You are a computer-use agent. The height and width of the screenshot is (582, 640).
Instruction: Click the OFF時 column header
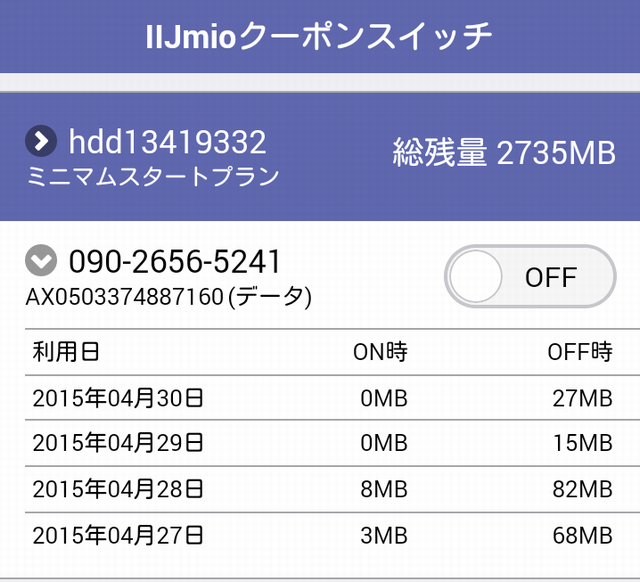click(x=580, y=352)
